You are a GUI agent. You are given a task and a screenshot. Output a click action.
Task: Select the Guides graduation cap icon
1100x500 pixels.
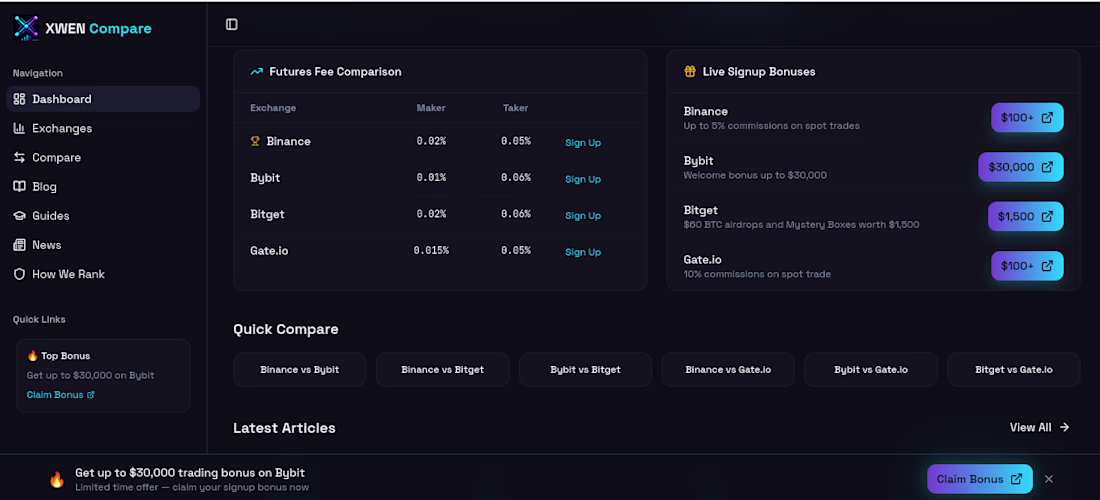(x=20, y=215)
